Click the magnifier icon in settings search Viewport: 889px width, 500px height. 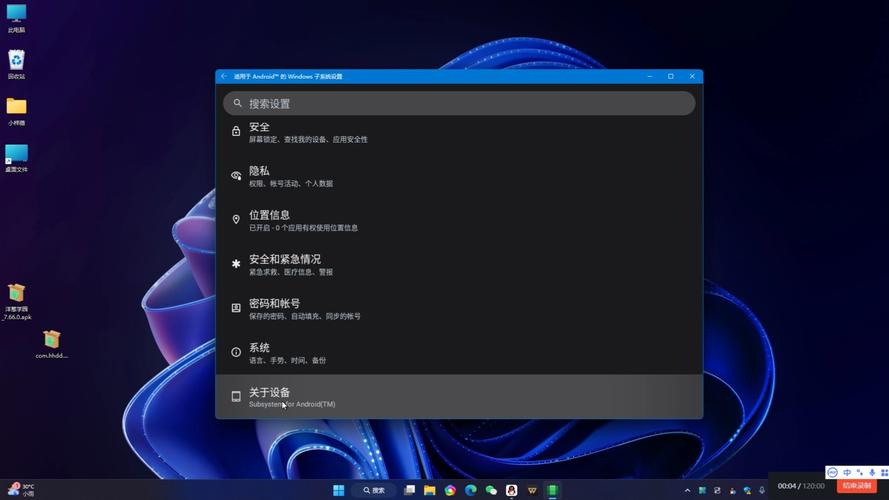[238, 103]
